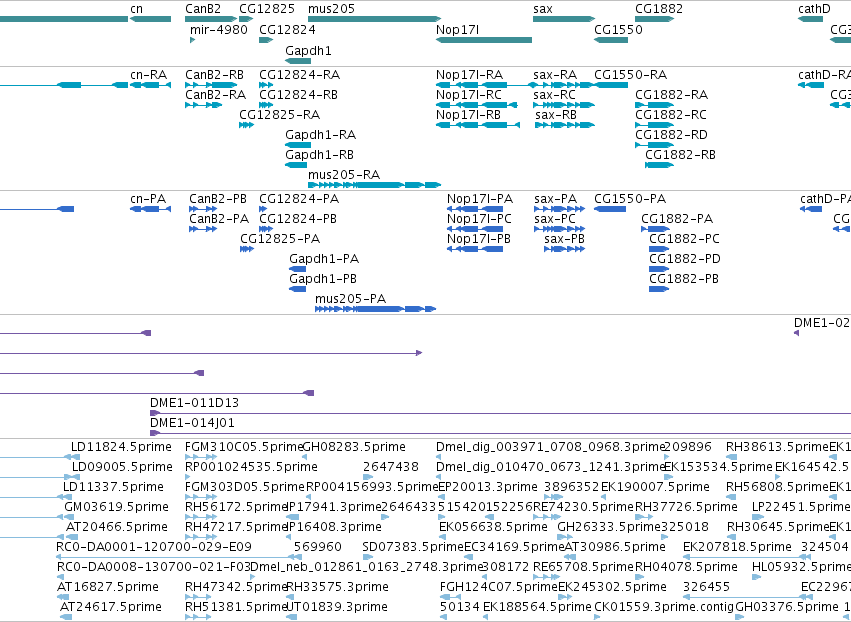Viewport: 851px width, 622px height.
Task: Click the RC0-DA0001-120700-029-E09 EST label
Action: tap(154, 547)
